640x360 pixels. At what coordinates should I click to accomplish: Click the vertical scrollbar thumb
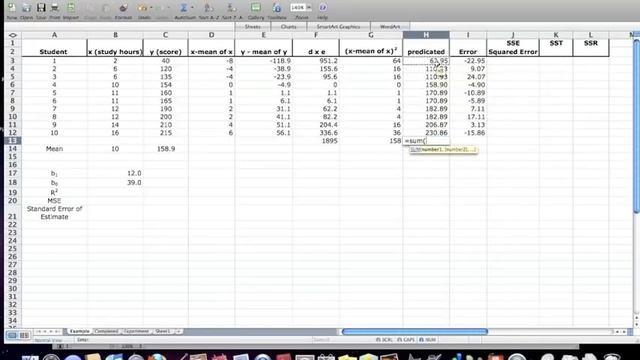[x=636, y=127]
